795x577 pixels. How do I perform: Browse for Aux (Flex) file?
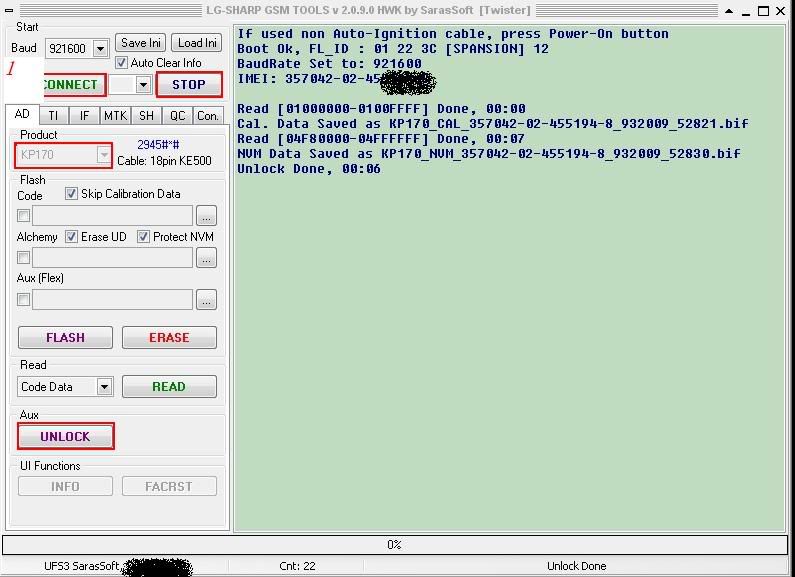(206, 300)
